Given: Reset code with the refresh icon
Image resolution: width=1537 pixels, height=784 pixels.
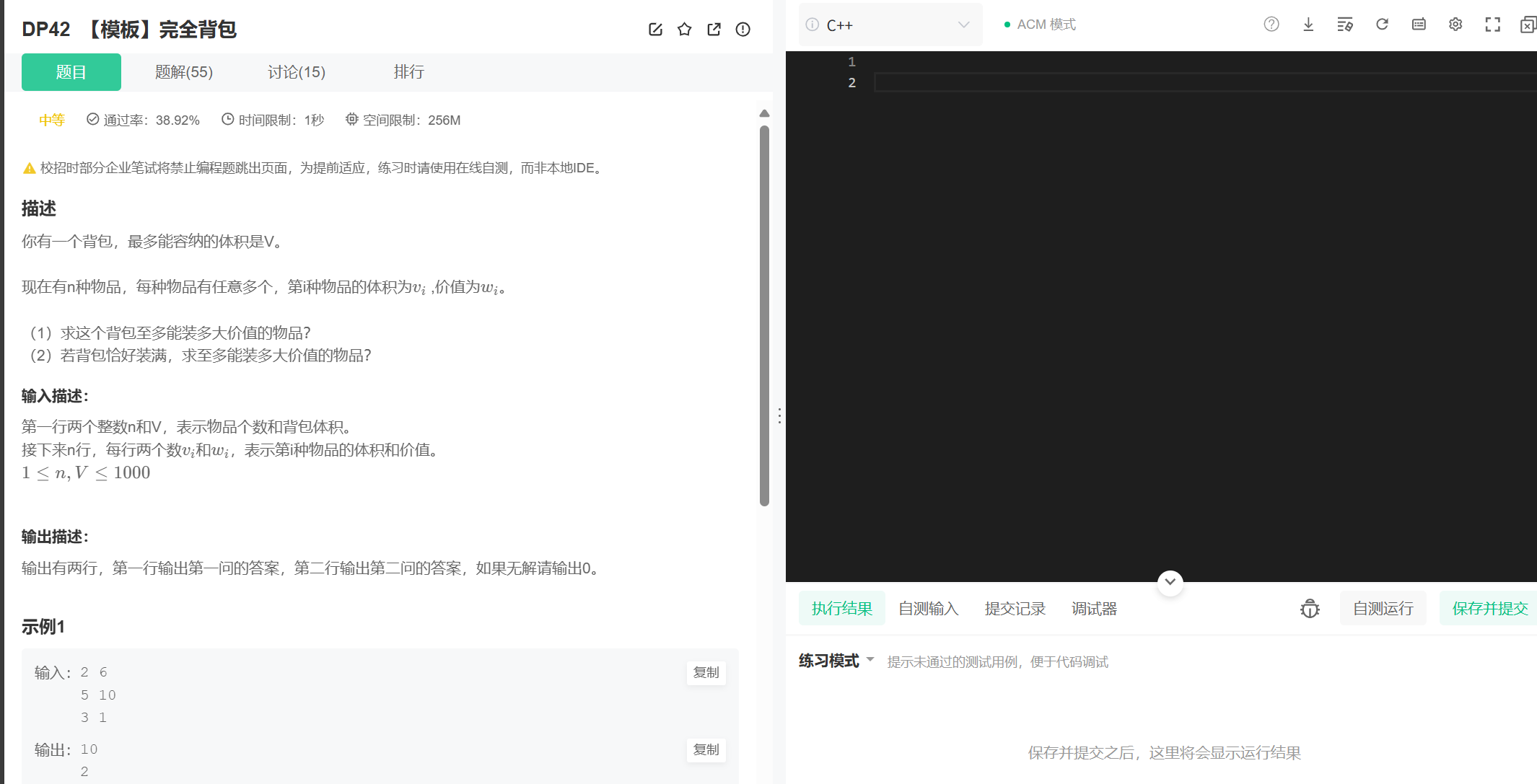Looking at the screenshot, I should 1382,25.
